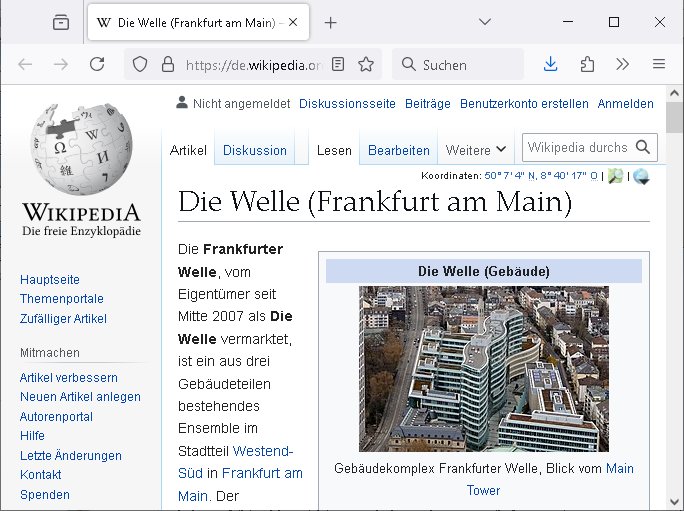The width and height of the screenshot is (684, 511).
Task: Open the map icon next to coordinates
Action: pos(615,176)
